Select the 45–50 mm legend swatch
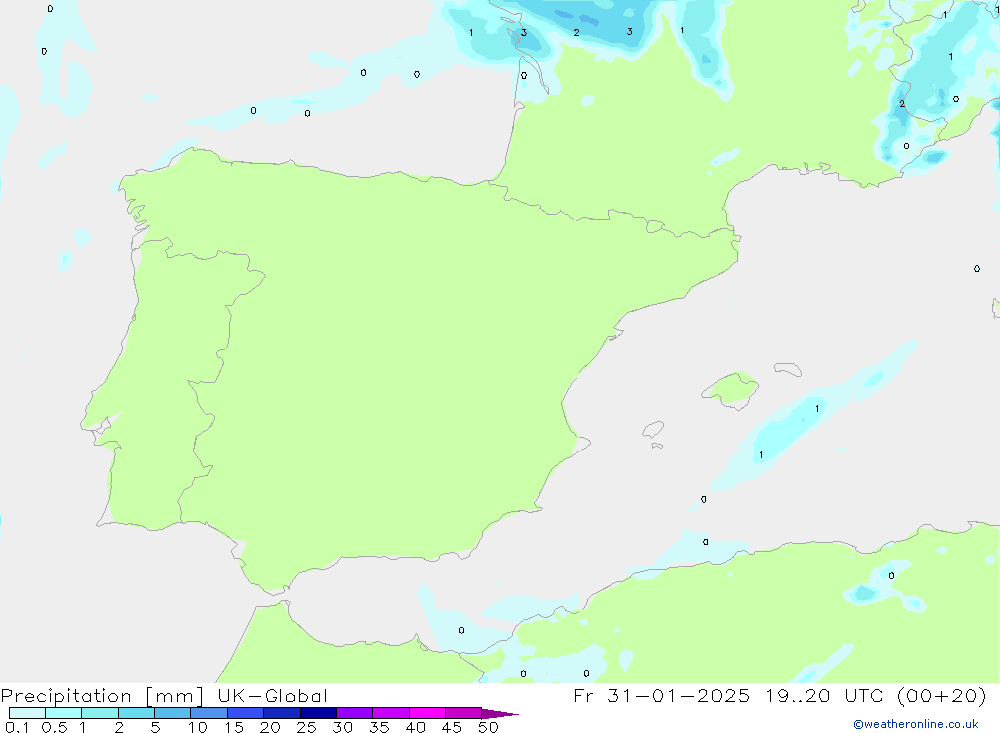Screen dimensions: 1000x733 [x=463, y=713]
